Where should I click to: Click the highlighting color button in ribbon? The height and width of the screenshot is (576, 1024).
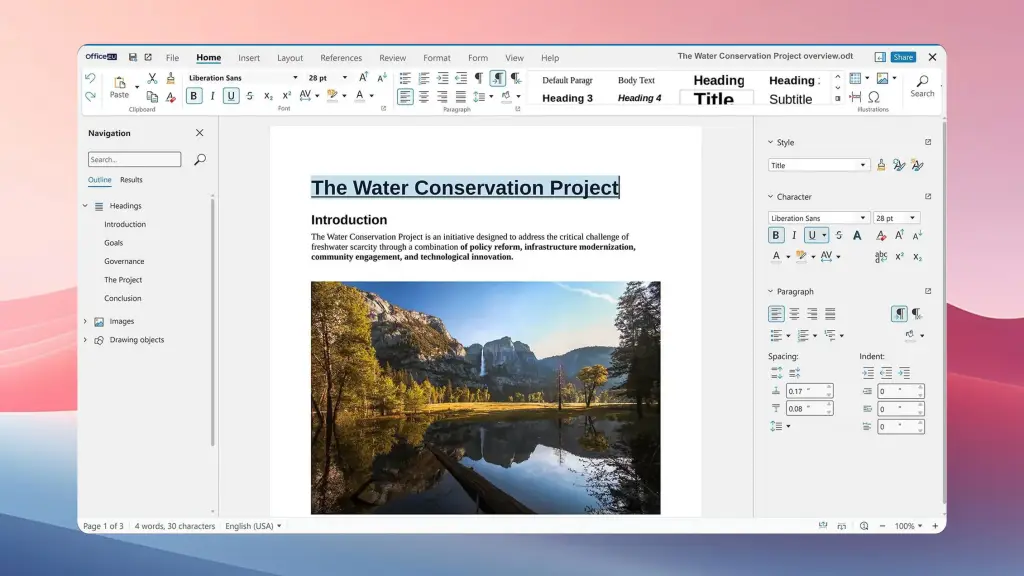332,96
